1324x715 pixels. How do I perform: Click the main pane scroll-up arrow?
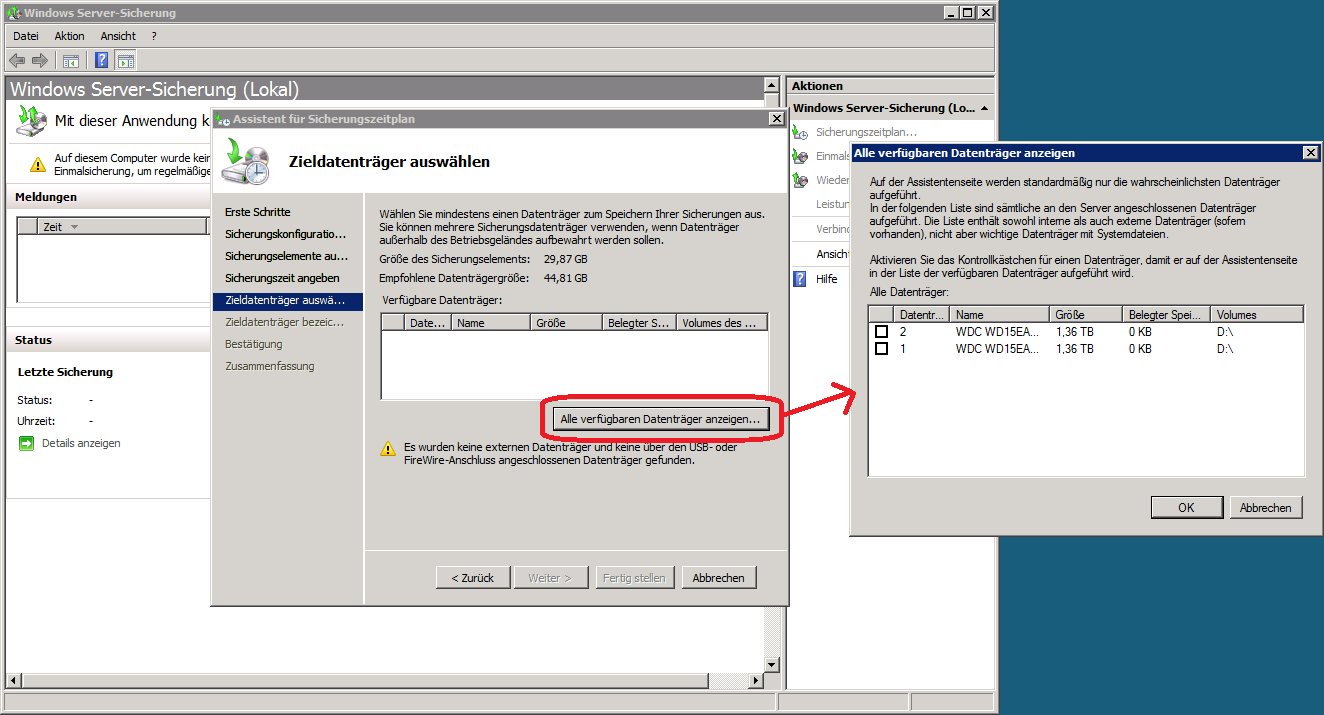(771, 86)
